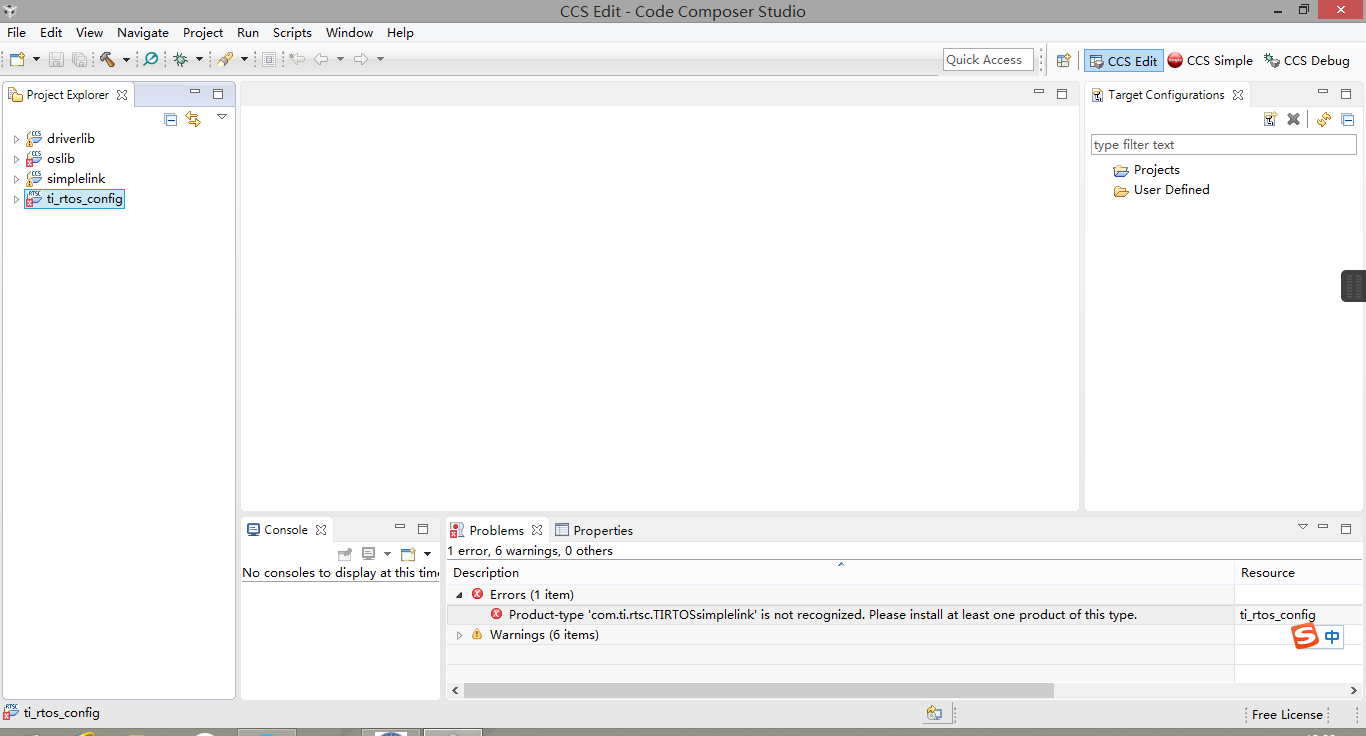Open the Edit menu
The height and width of the screenshot is (736, 1366).
(x=51, y=33)
